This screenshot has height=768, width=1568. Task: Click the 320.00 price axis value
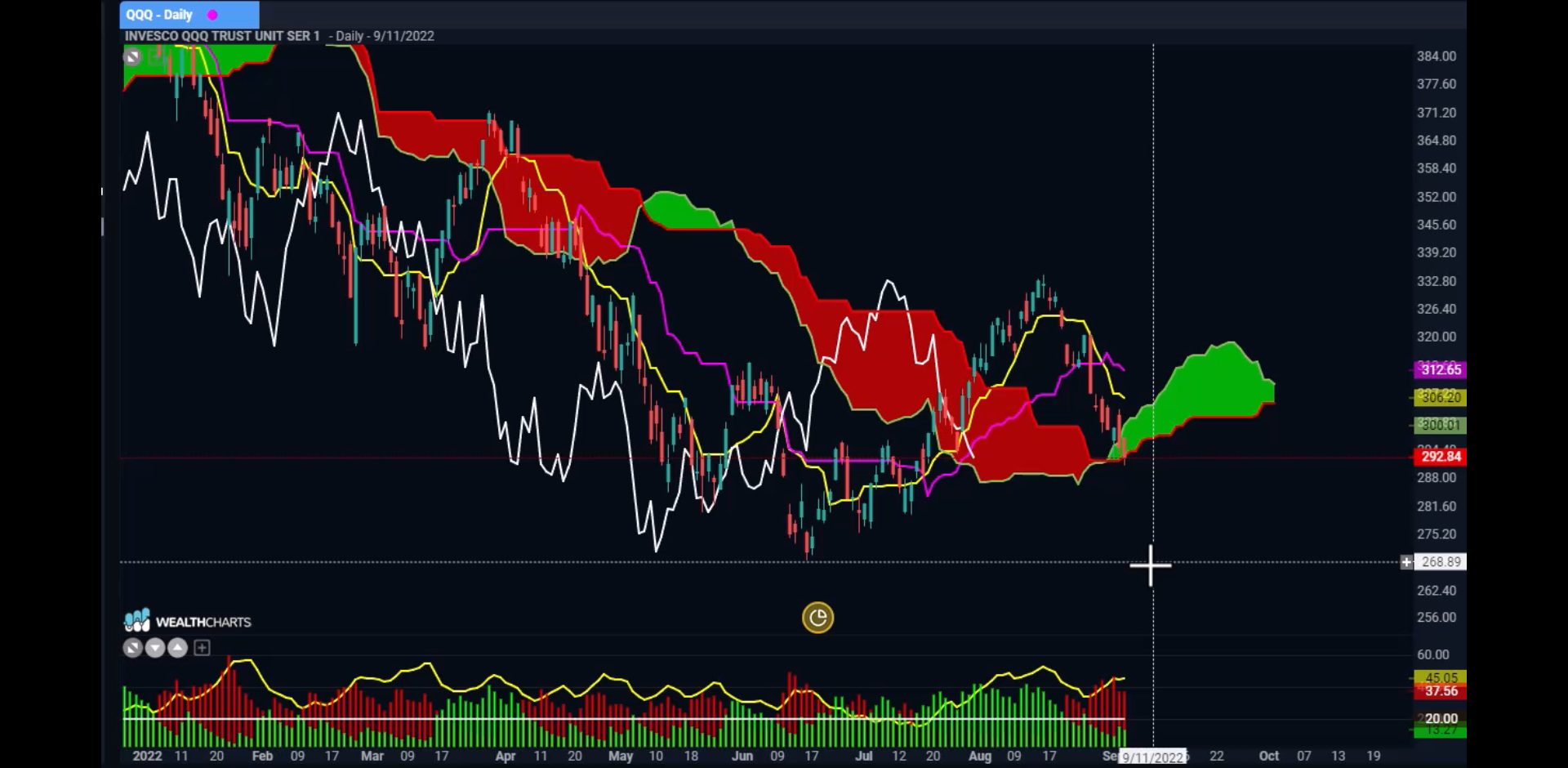pos(1437,337)
